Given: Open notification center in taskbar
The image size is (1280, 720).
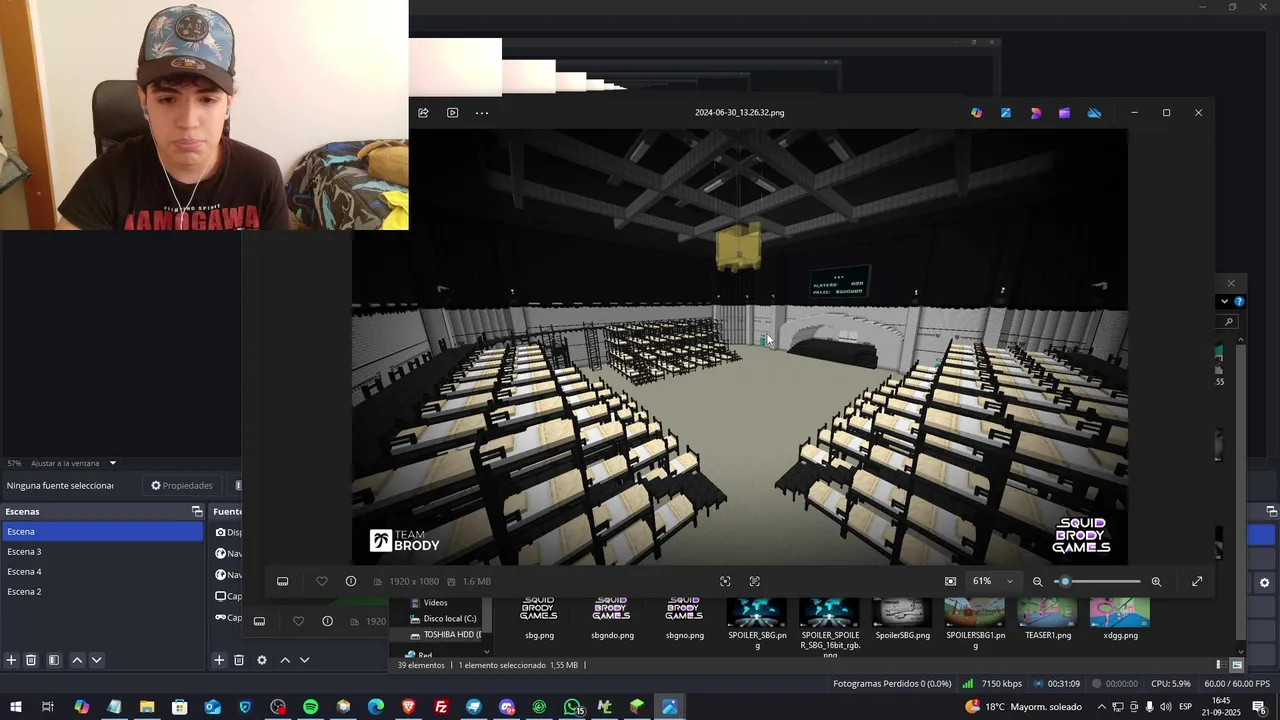Looking at the screenshot, I should tap(1259, 707).
